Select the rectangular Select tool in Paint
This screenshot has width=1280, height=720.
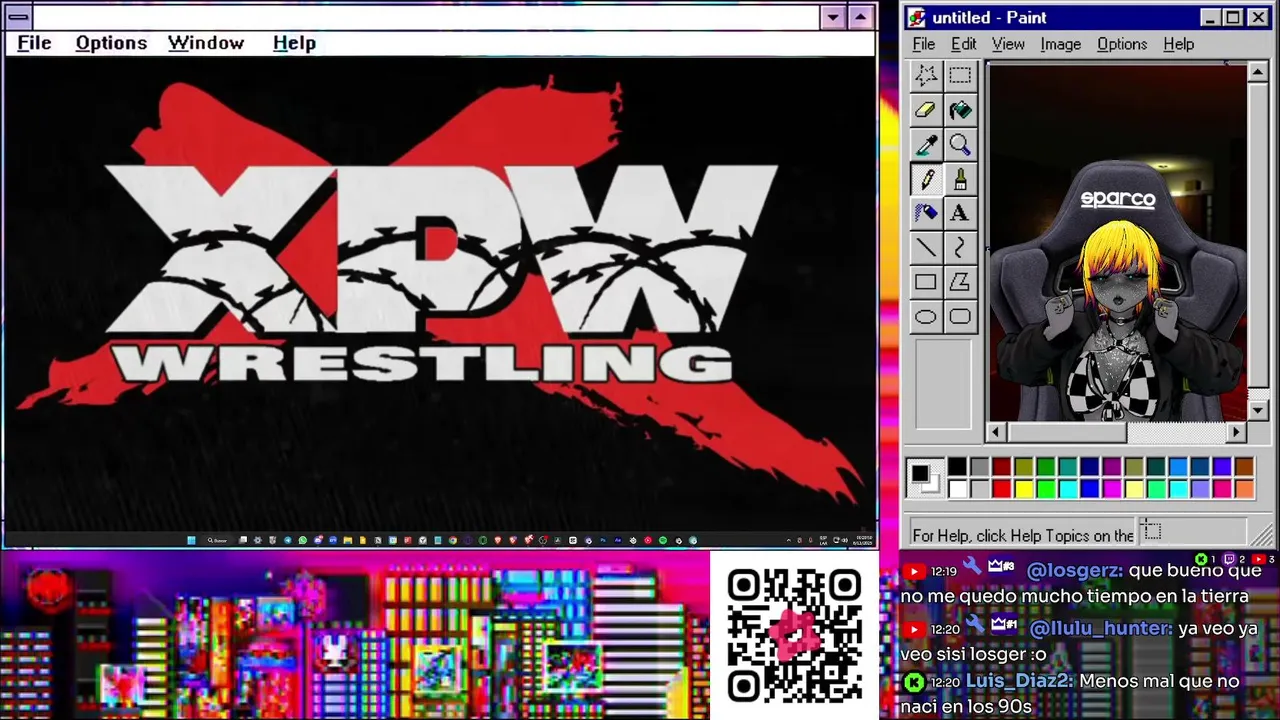click(x=960, y=76)
